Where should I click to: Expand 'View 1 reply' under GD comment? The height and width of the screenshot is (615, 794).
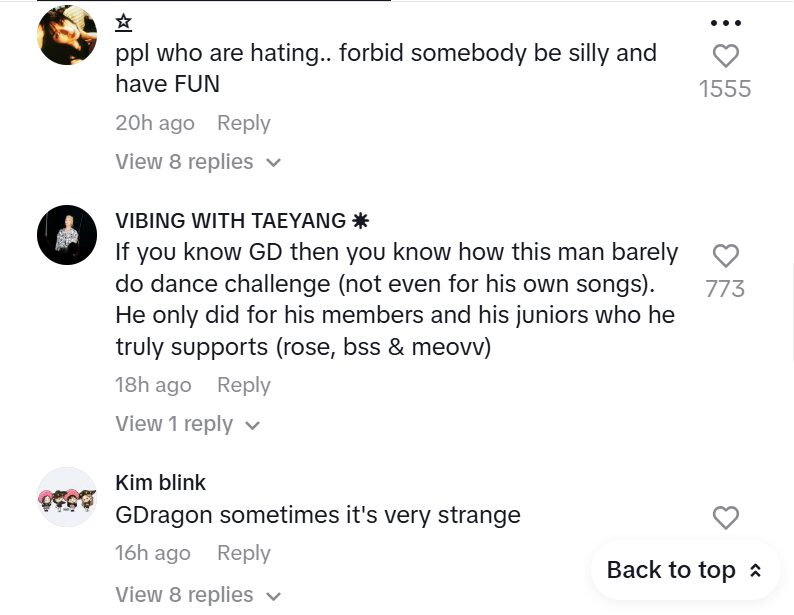pos(187,424)
